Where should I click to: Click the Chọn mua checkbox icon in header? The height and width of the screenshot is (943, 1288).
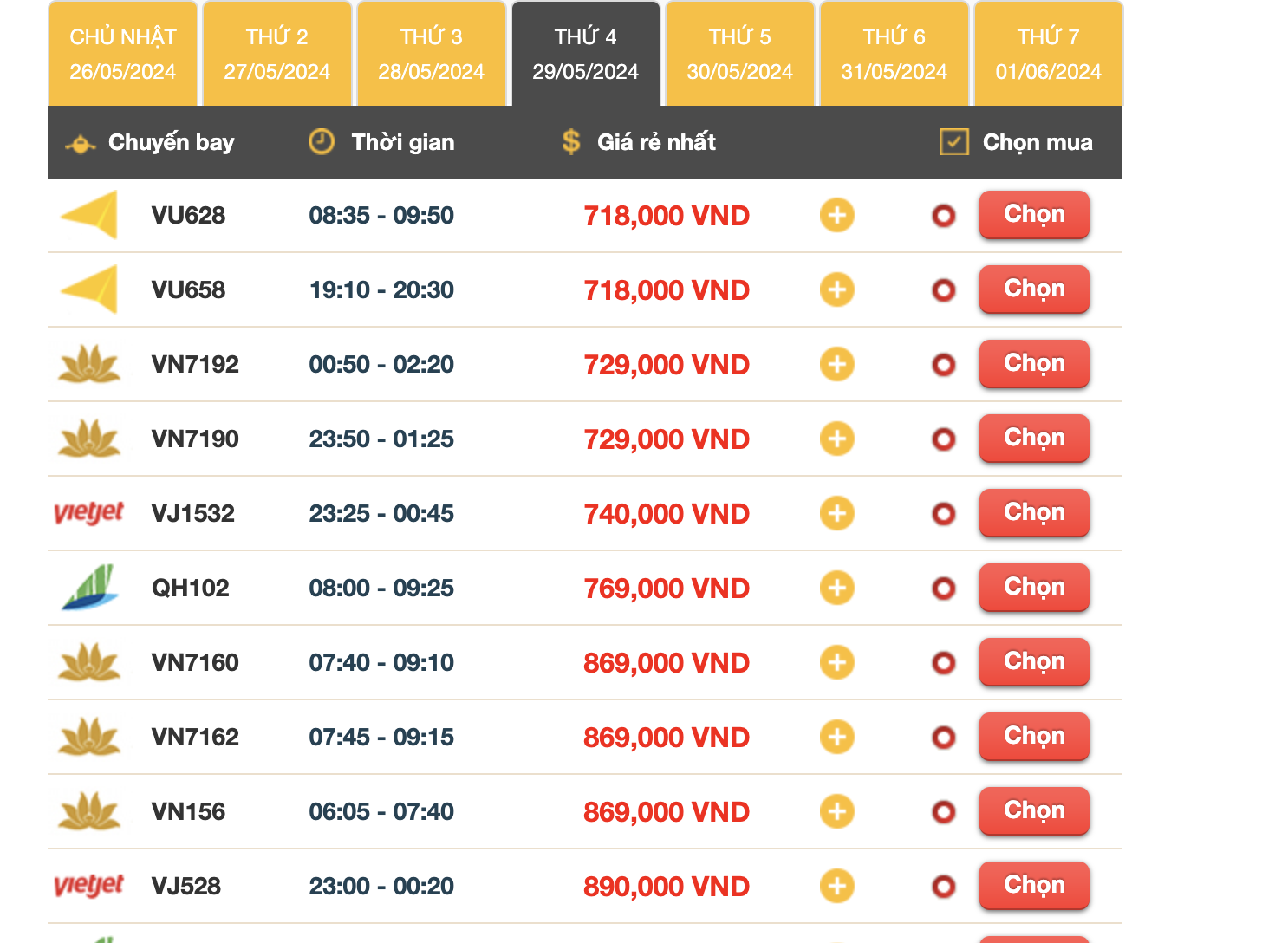(953, 142)
